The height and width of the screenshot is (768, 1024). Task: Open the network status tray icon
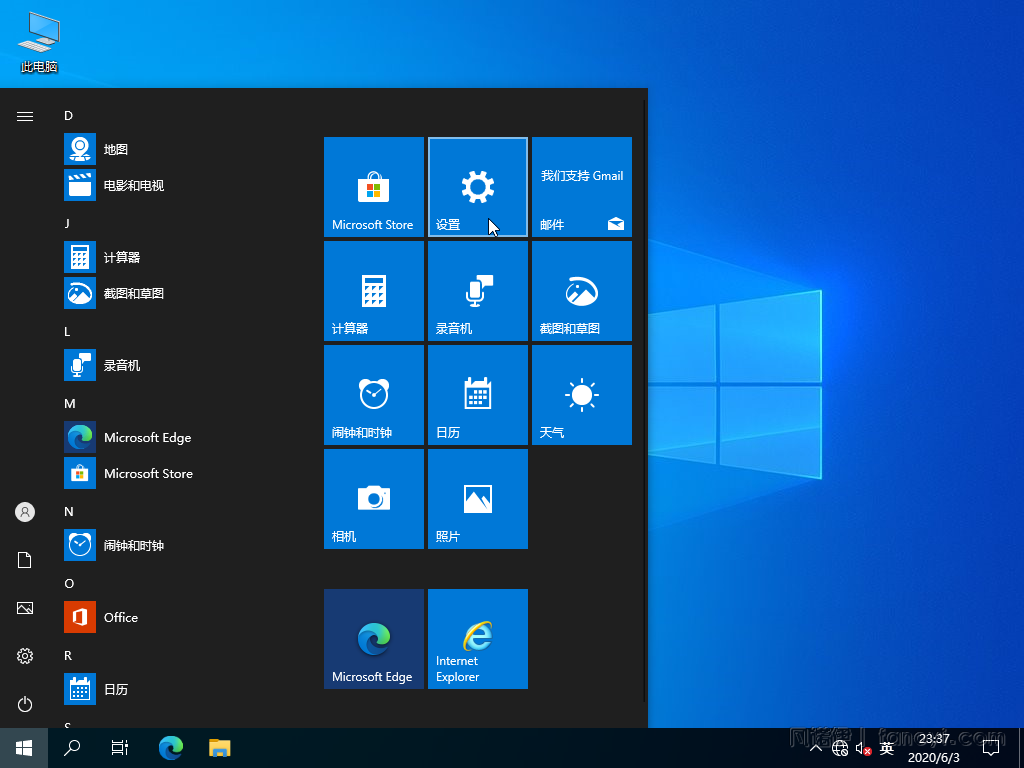(x=840, y=748)
